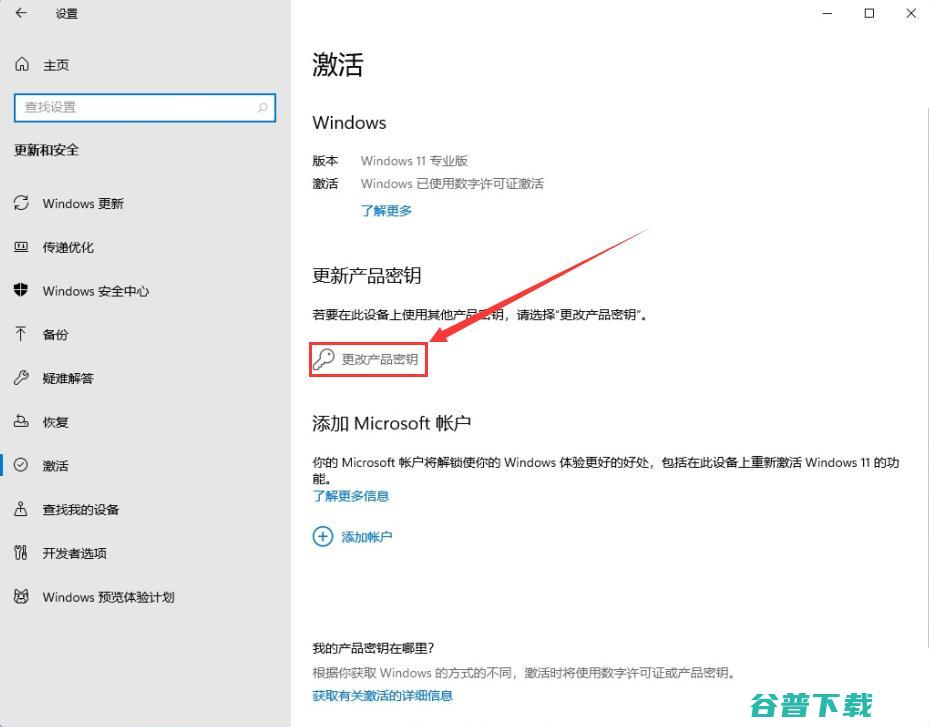Open the 了解更多 link
The width and height of the screenshot is (929, 727).
386,210
